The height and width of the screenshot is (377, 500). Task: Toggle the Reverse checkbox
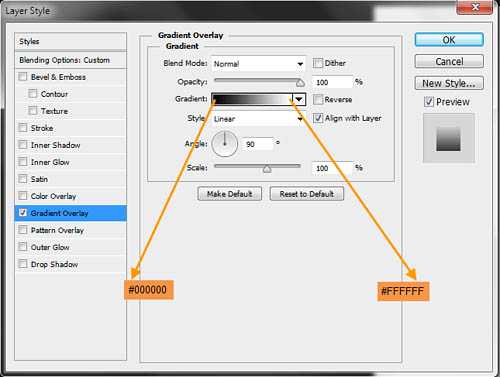(x=318, y=99)
